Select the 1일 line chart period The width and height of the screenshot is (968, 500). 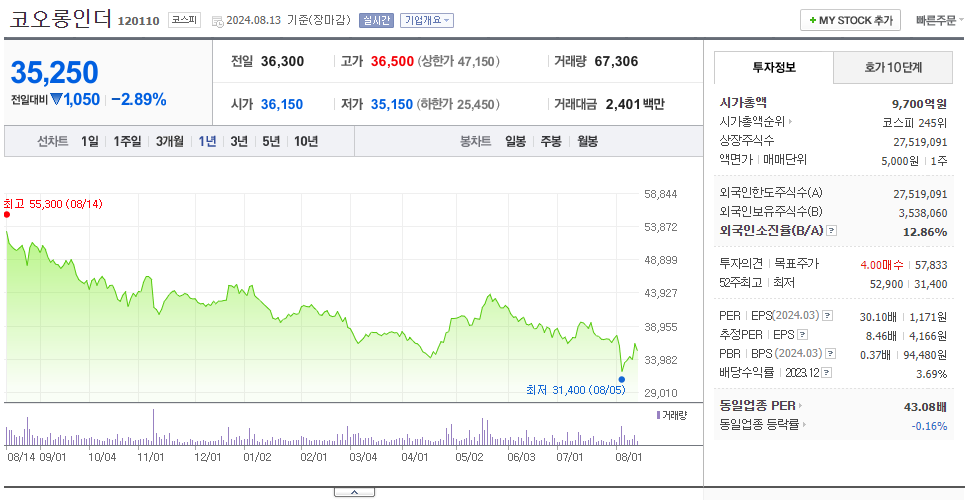coord(90,141)
